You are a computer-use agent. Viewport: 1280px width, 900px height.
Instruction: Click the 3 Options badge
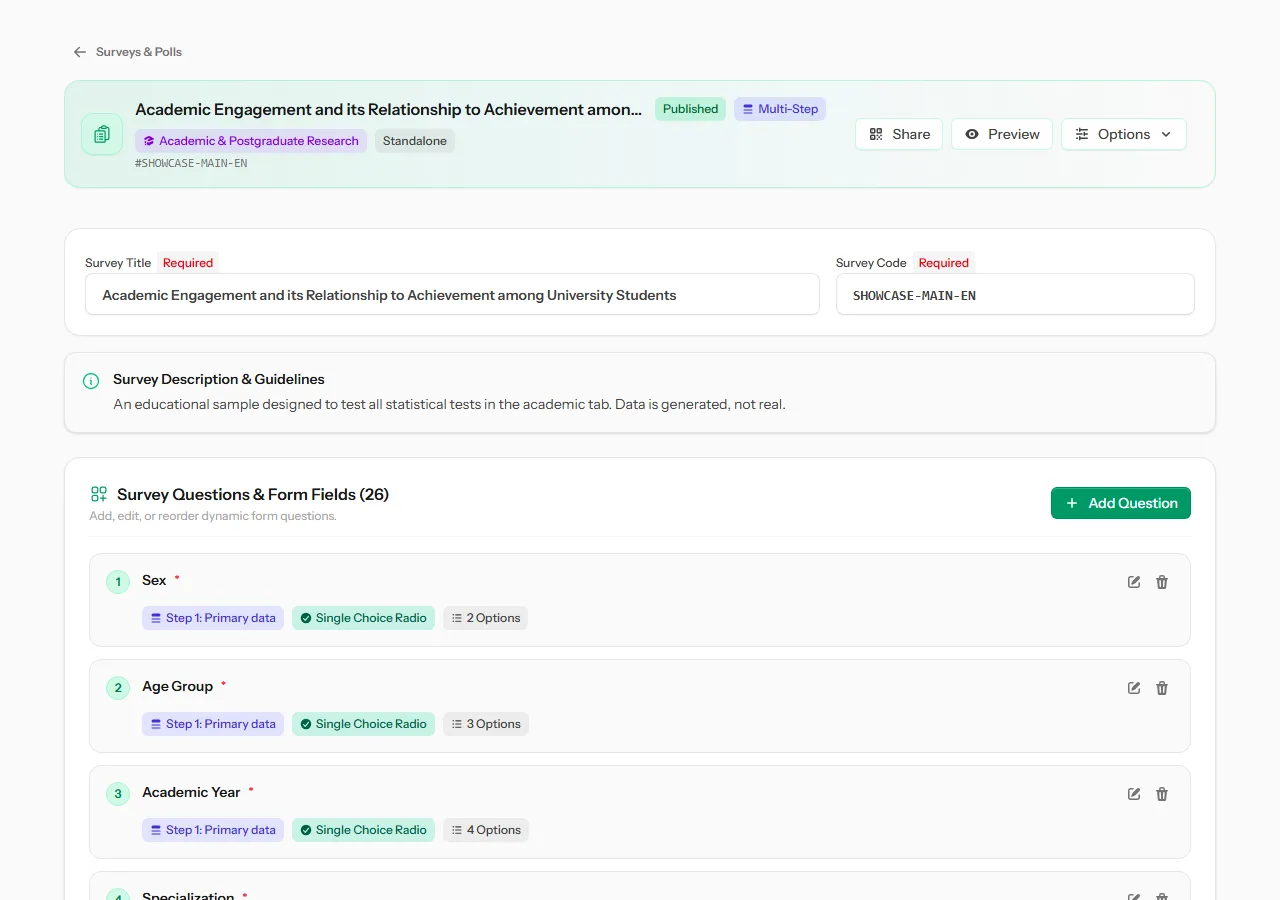pos(486,724)
